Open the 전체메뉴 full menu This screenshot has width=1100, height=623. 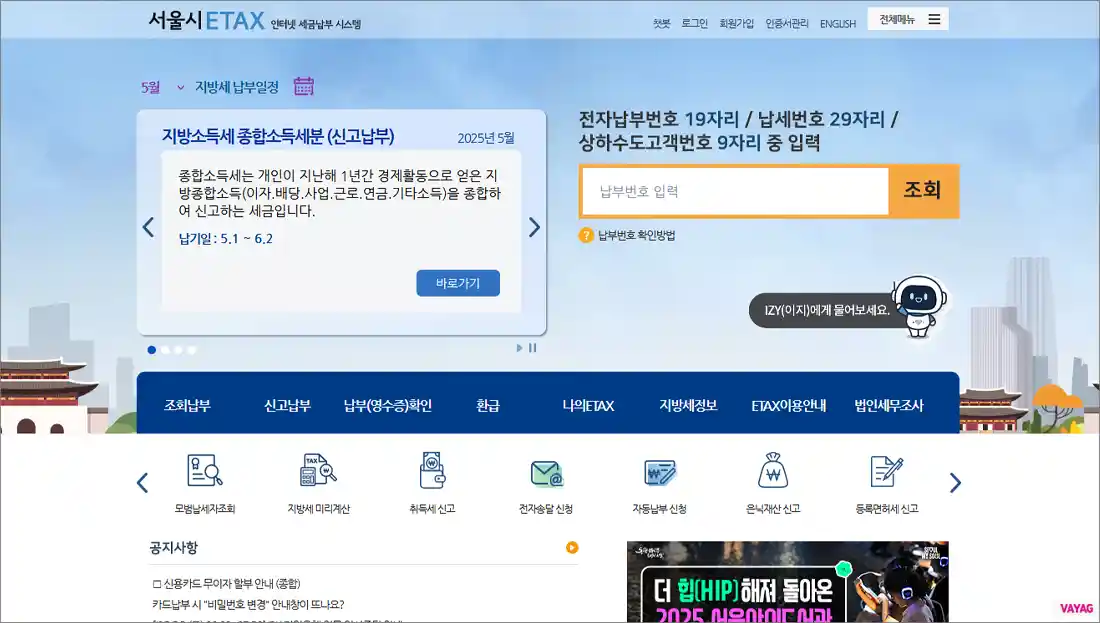tap(908, 20)
